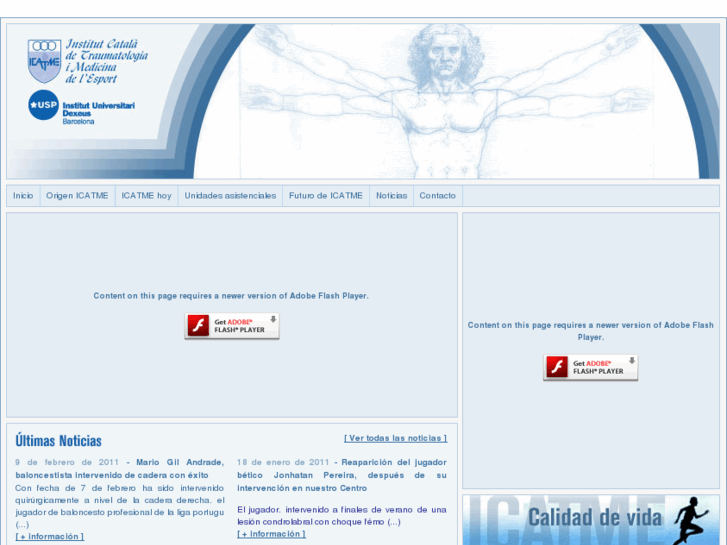The image size is (727, 545).
Task: Click the '18 de enero de 2011' date
Action: tap(283, 462)
